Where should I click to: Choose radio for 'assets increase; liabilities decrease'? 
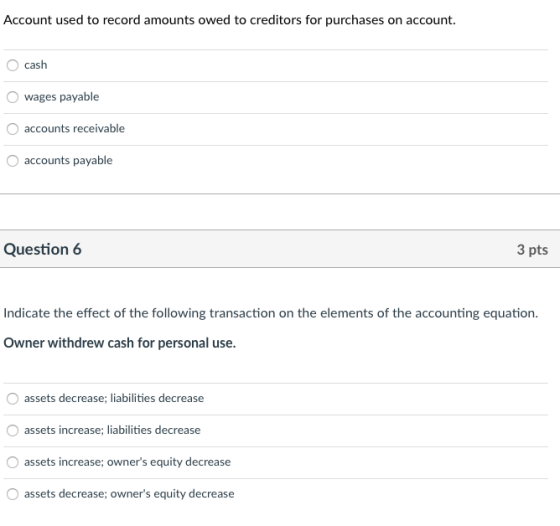tap(12, 430)
